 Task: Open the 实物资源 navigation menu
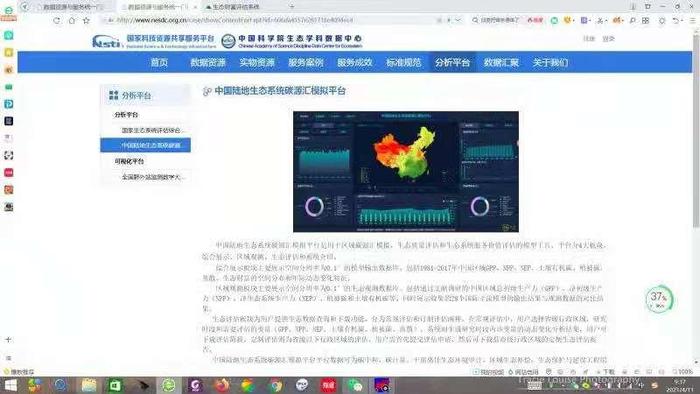(257, 62)
